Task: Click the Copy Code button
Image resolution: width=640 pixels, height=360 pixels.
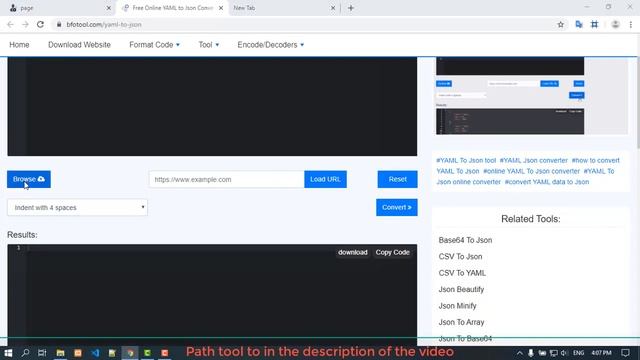Action: point(393,252)
